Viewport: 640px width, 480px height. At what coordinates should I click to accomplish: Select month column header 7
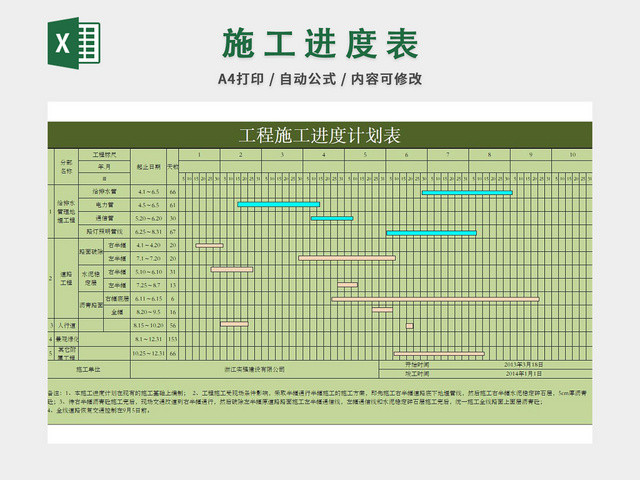coord(448,155)
